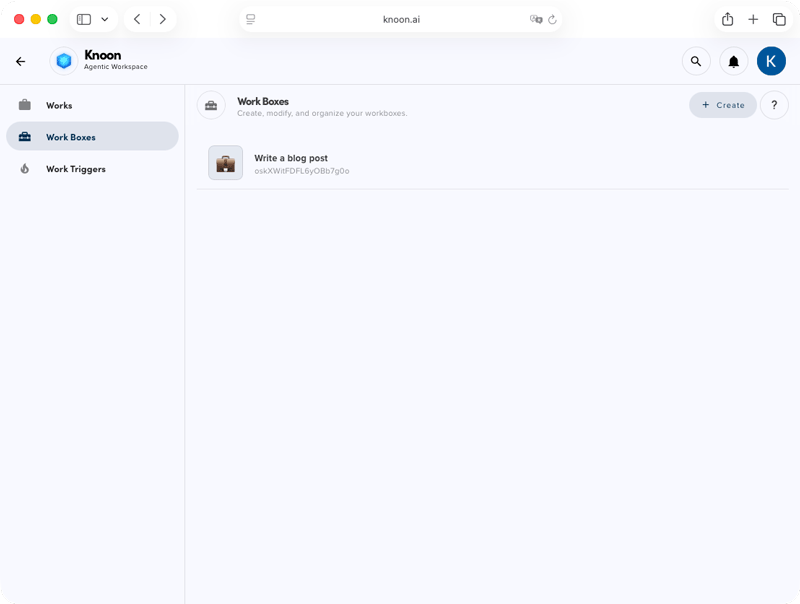800x604 pixels.
Task: Select Works in the sidebar
Action: 60,105
